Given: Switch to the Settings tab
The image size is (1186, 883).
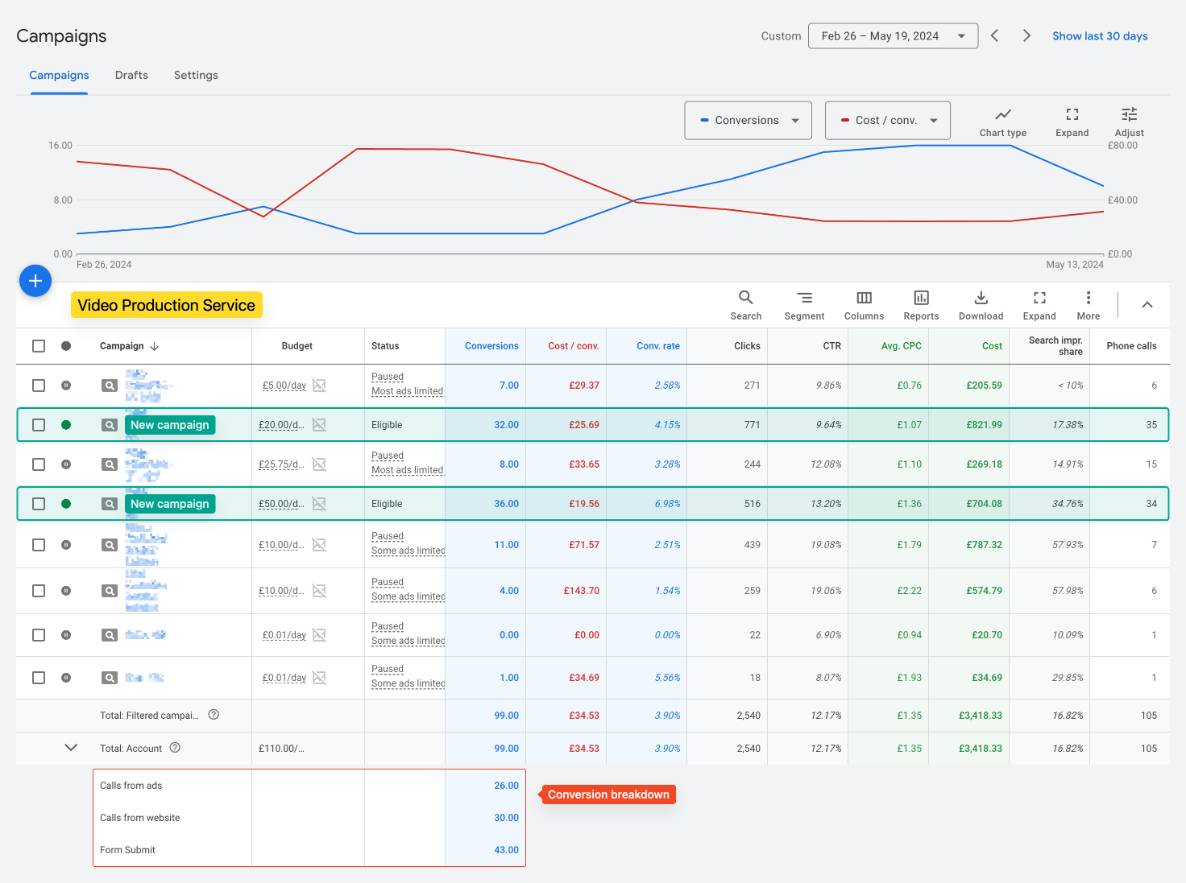Looking at the screenshot, I should [x=196, y=75].
